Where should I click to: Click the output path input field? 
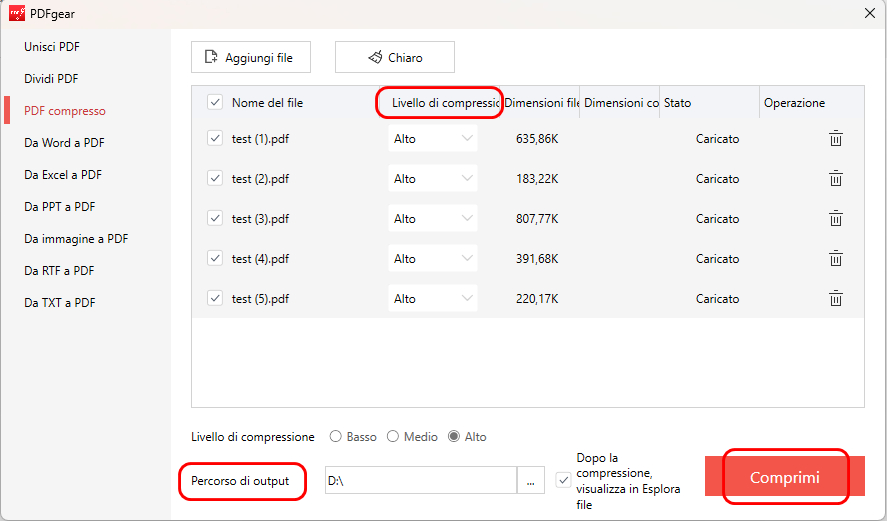point(420,481)
